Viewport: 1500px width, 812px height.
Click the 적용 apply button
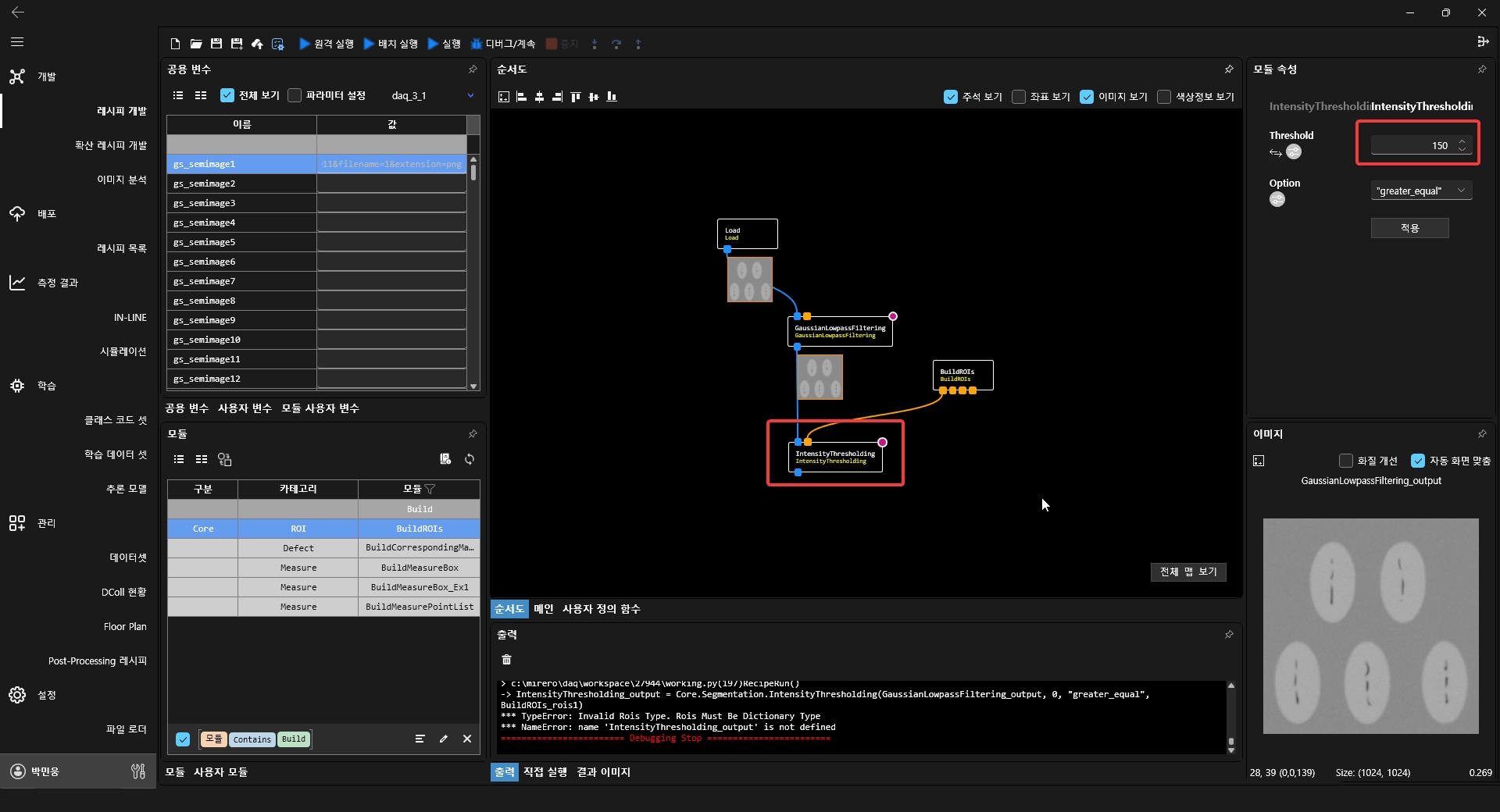click(1409, 228)
